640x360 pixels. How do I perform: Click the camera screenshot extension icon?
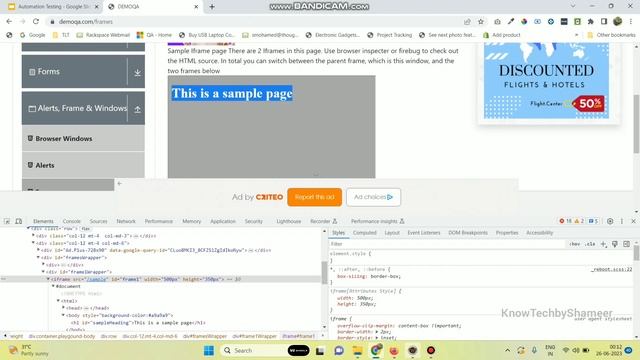(497, 22)
